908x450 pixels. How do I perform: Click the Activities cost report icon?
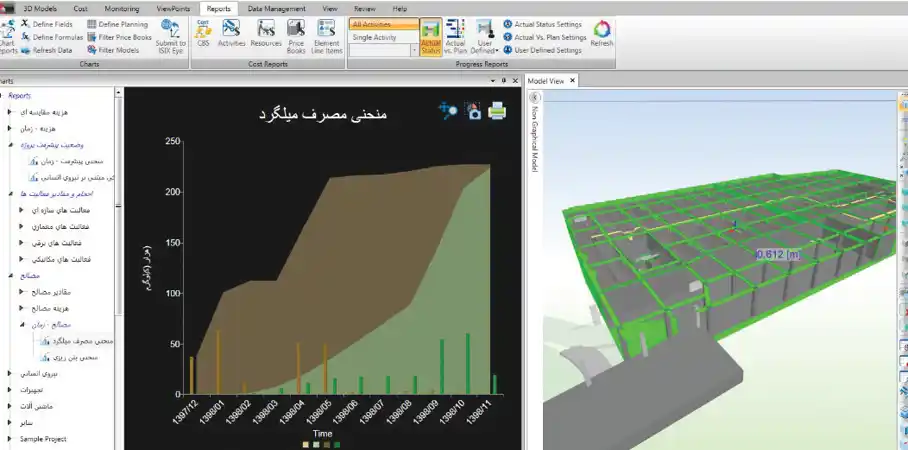pyautogui.click(x=231, y=34)
